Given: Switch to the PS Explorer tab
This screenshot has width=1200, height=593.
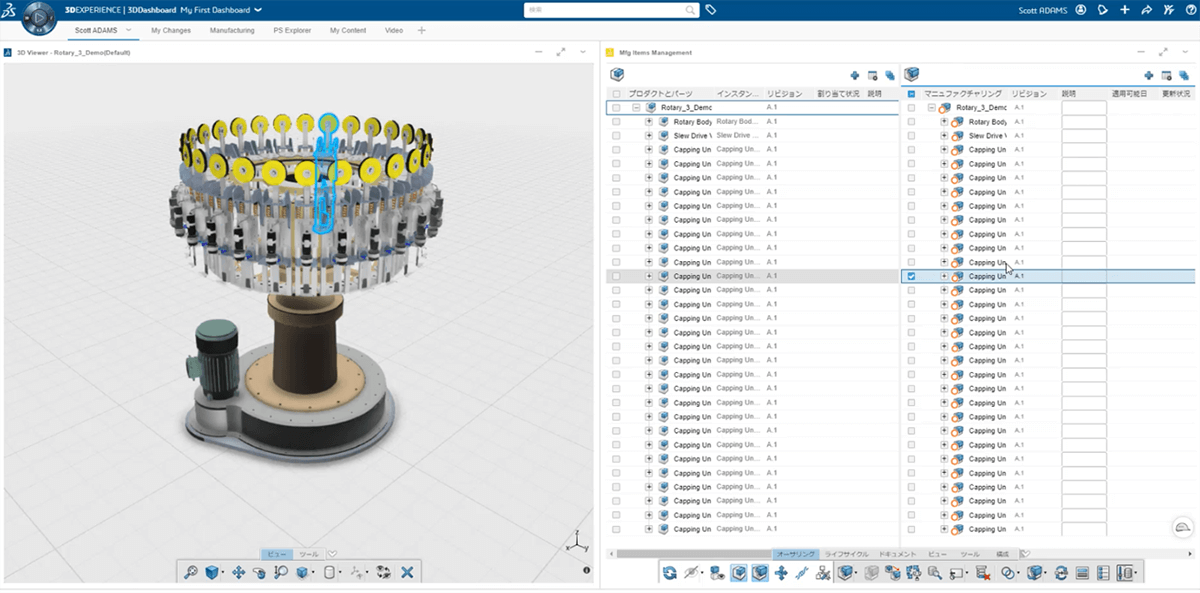Looking at the screenshot, I should (x=292, y=30).
